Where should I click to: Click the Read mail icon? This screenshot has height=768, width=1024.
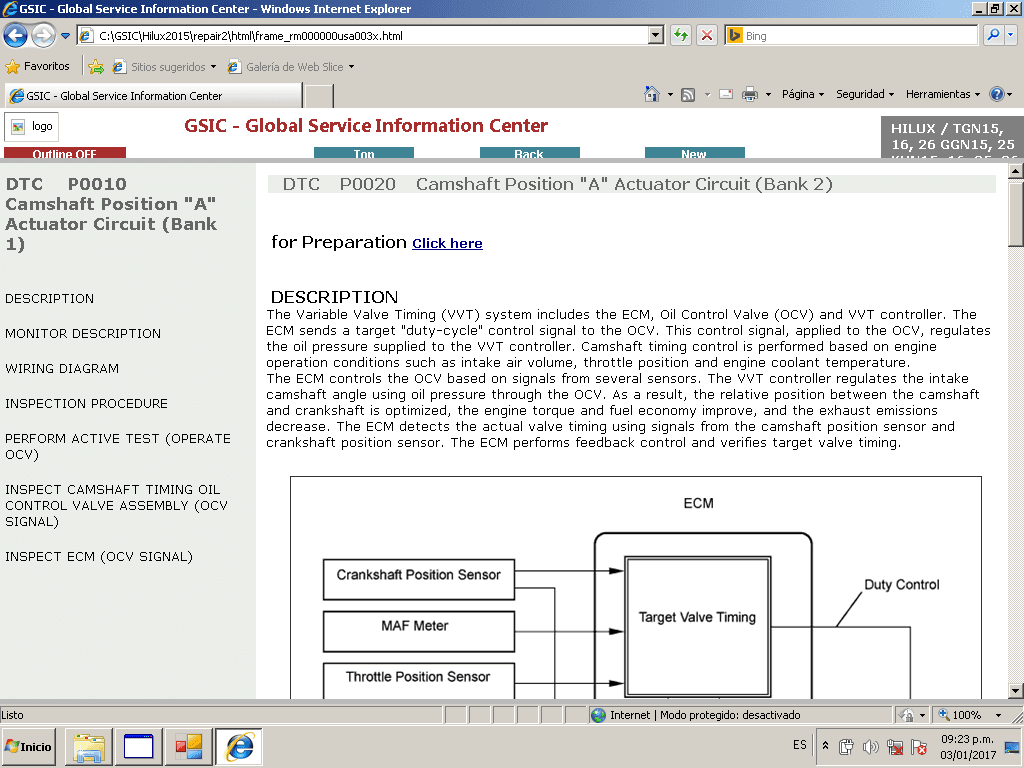click(x=726, y=95)
